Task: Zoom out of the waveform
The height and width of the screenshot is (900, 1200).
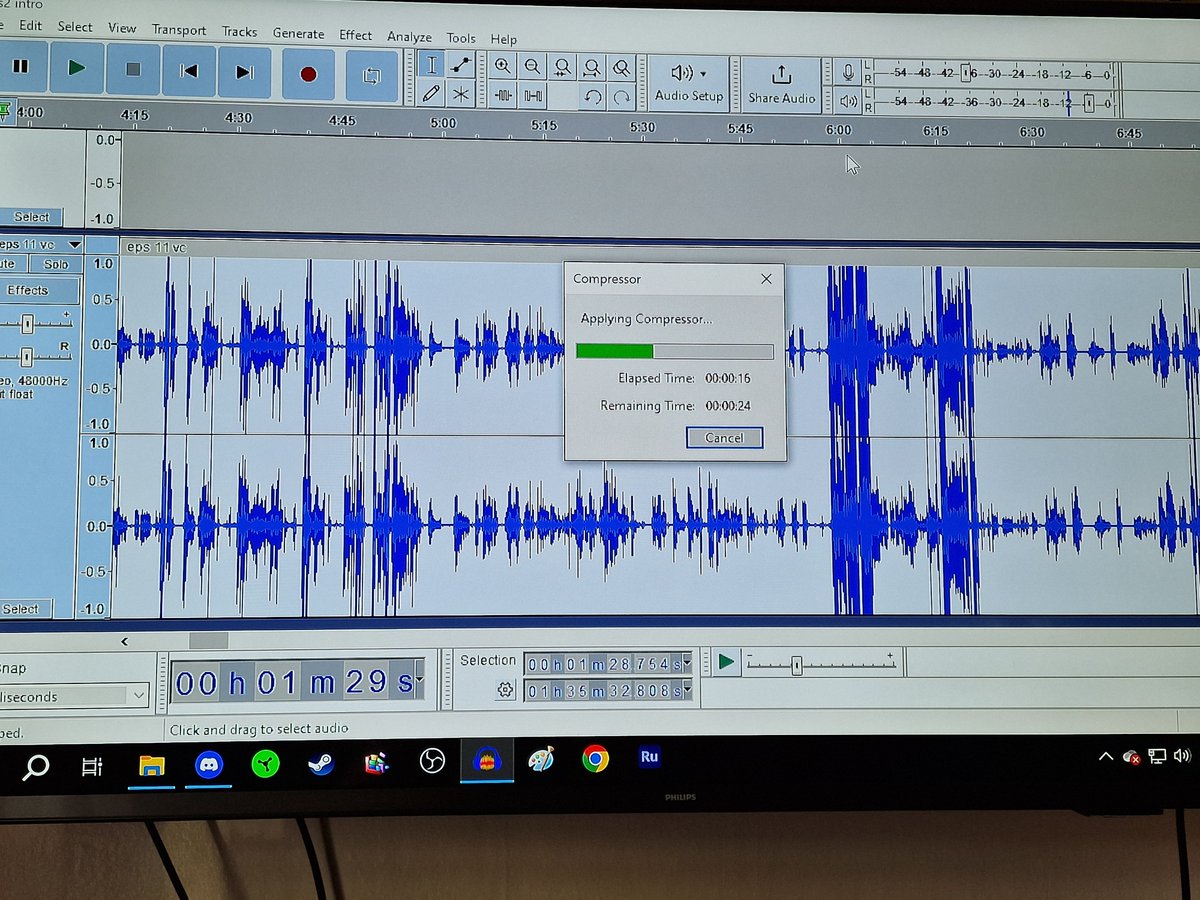Action: pos(533,67)
